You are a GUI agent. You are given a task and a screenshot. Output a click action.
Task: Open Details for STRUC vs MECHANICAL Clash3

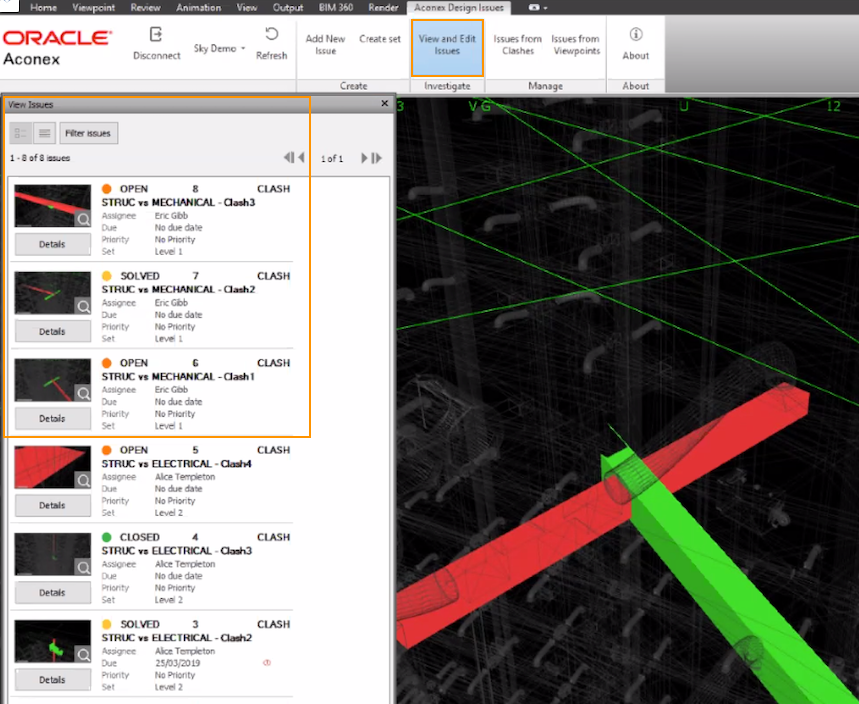[x=53, y=244]
